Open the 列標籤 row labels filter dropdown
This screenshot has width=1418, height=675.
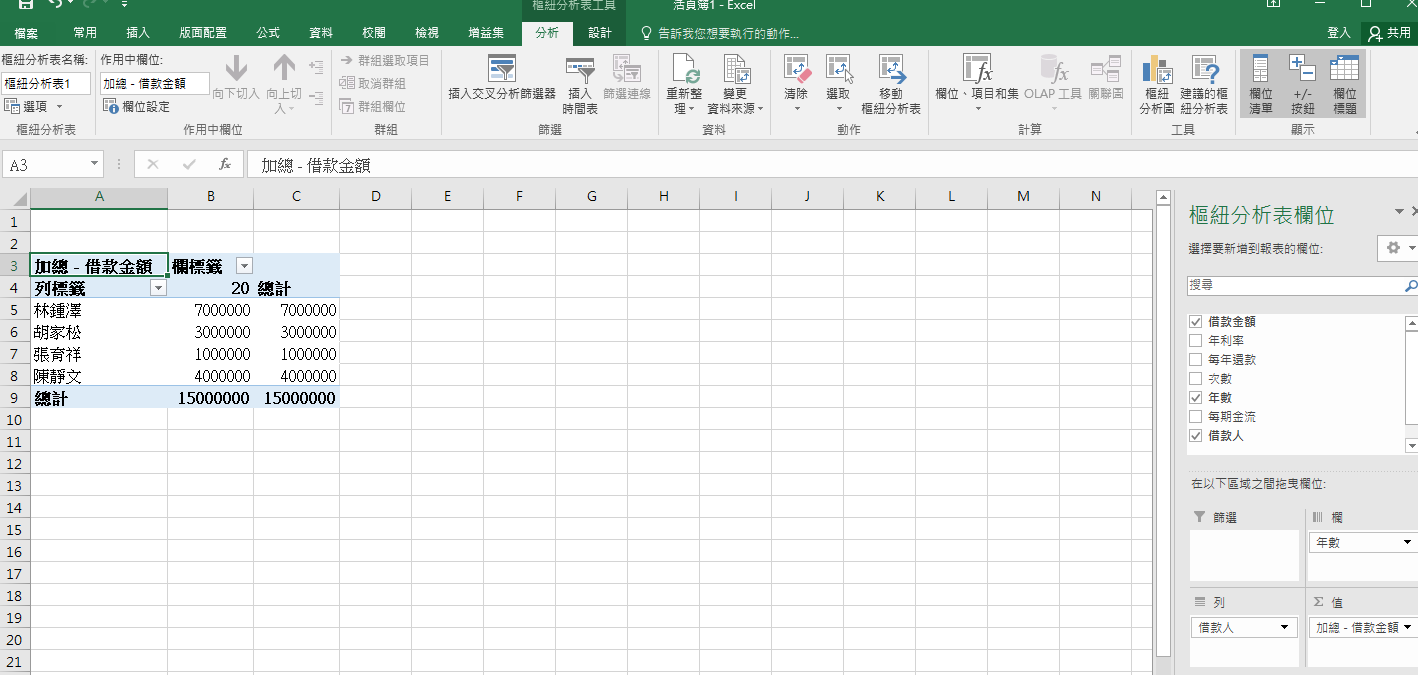[x=158, y=288]
